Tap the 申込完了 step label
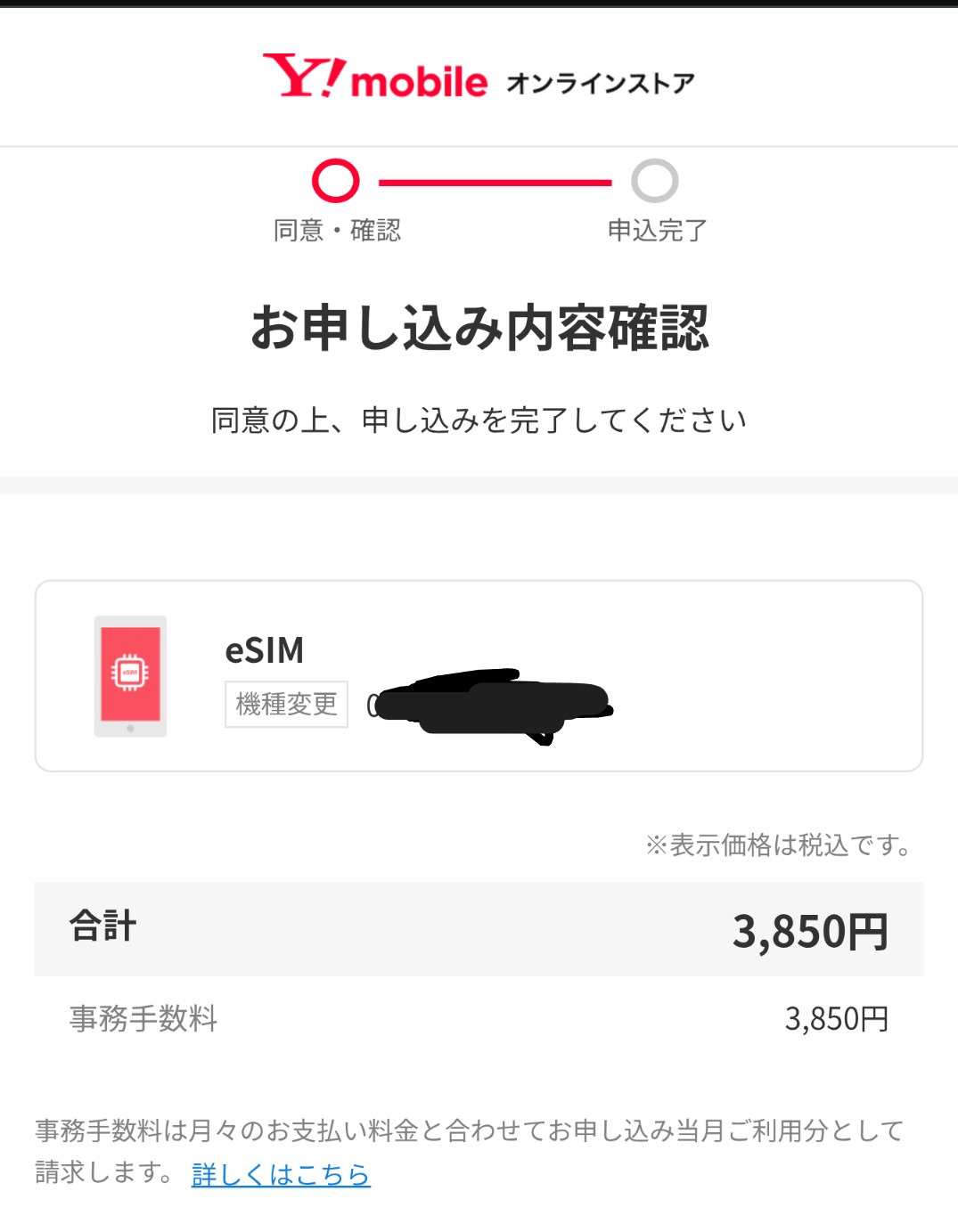958x1232 pixels. pos(657,231)
